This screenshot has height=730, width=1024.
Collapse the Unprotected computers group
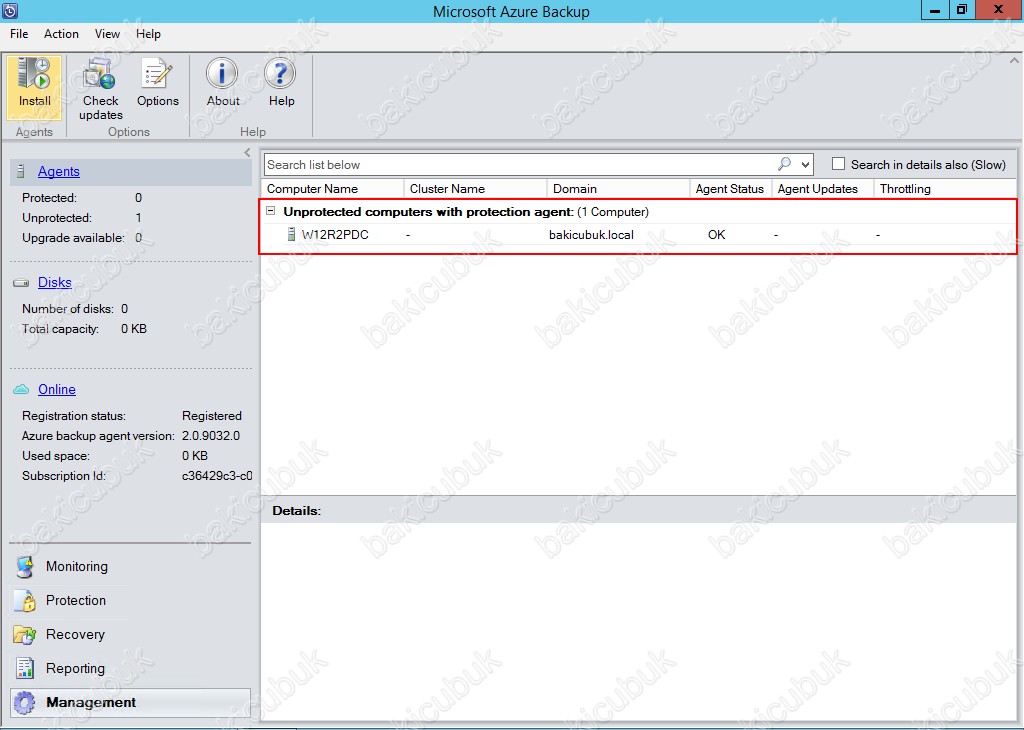click(x=270, y=211)
